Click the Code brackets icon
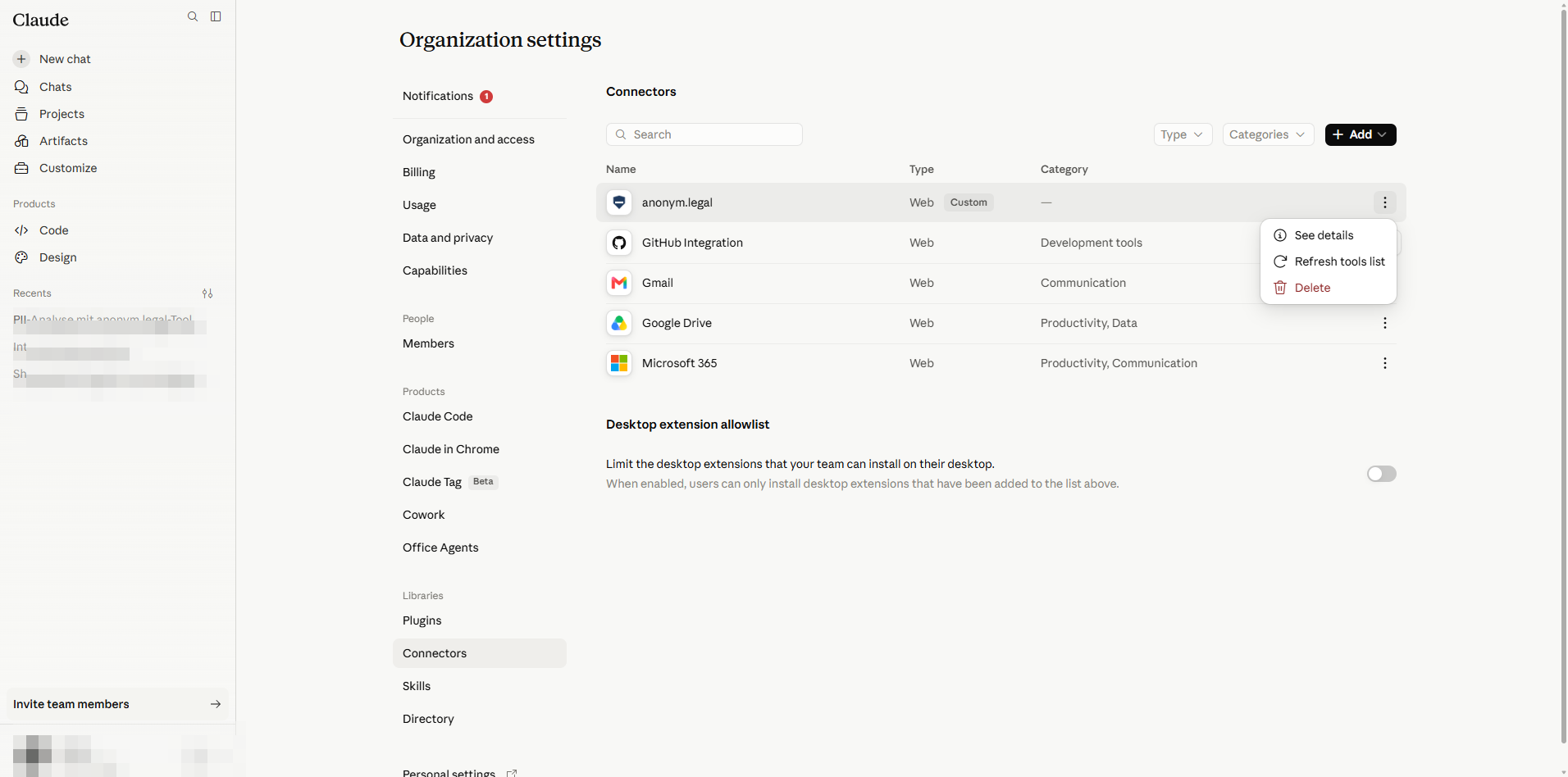The image size is (1568, 777). point(21,230)
